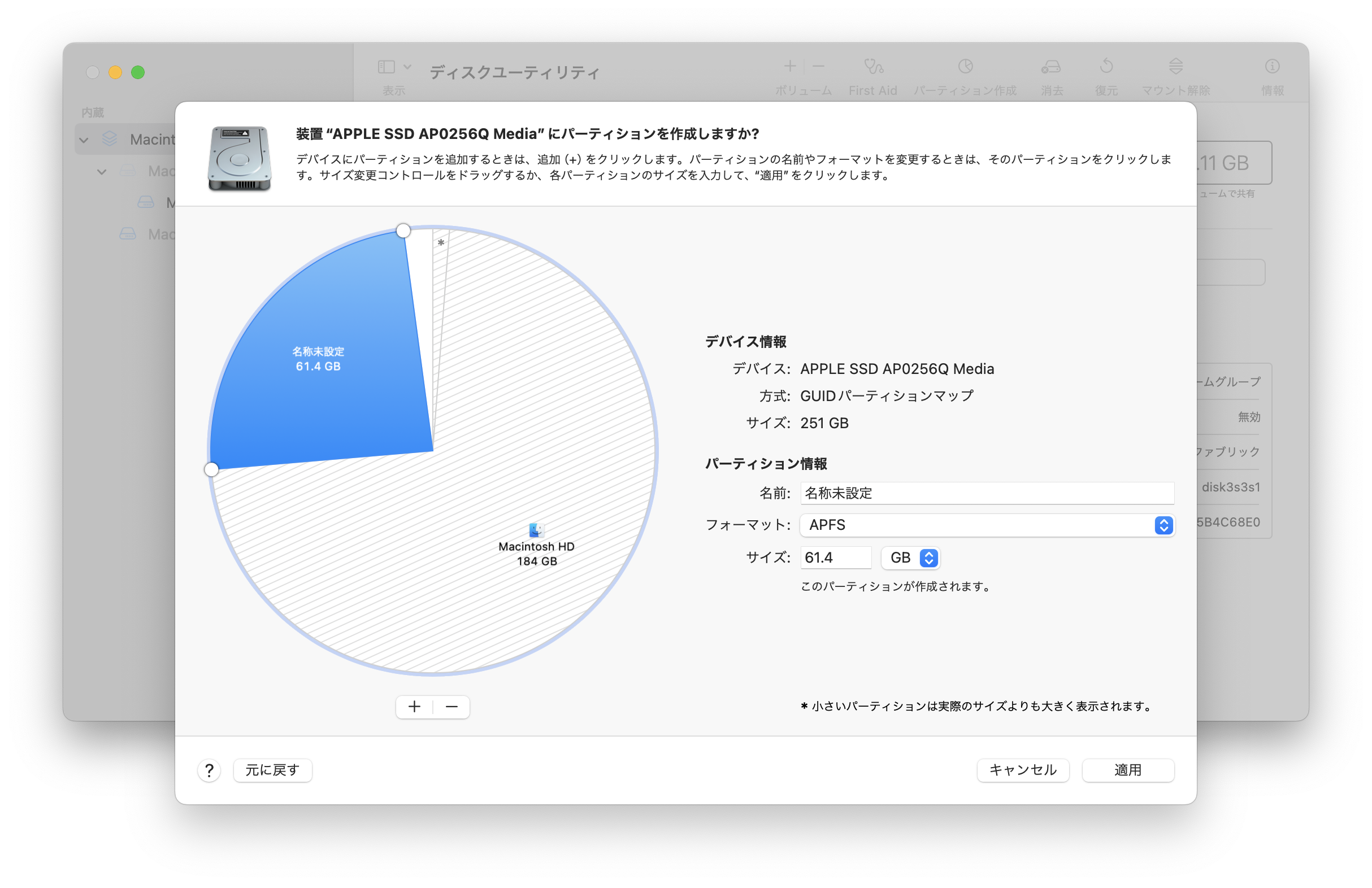The width and height of the screenshot is (1372, 888).
Task: Click the パーティション作成 pie toolbar icon
Action: 966,67
